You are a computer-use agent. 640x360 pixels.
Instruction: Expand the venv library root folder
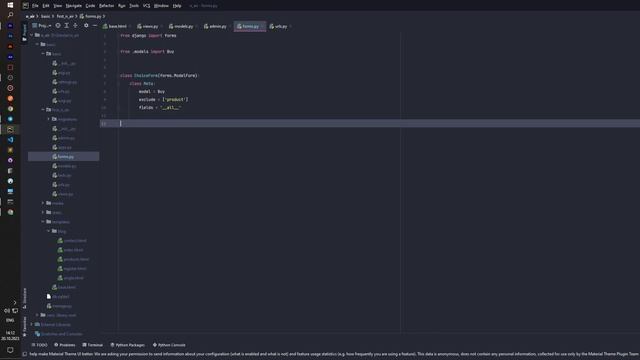point(37,315)
